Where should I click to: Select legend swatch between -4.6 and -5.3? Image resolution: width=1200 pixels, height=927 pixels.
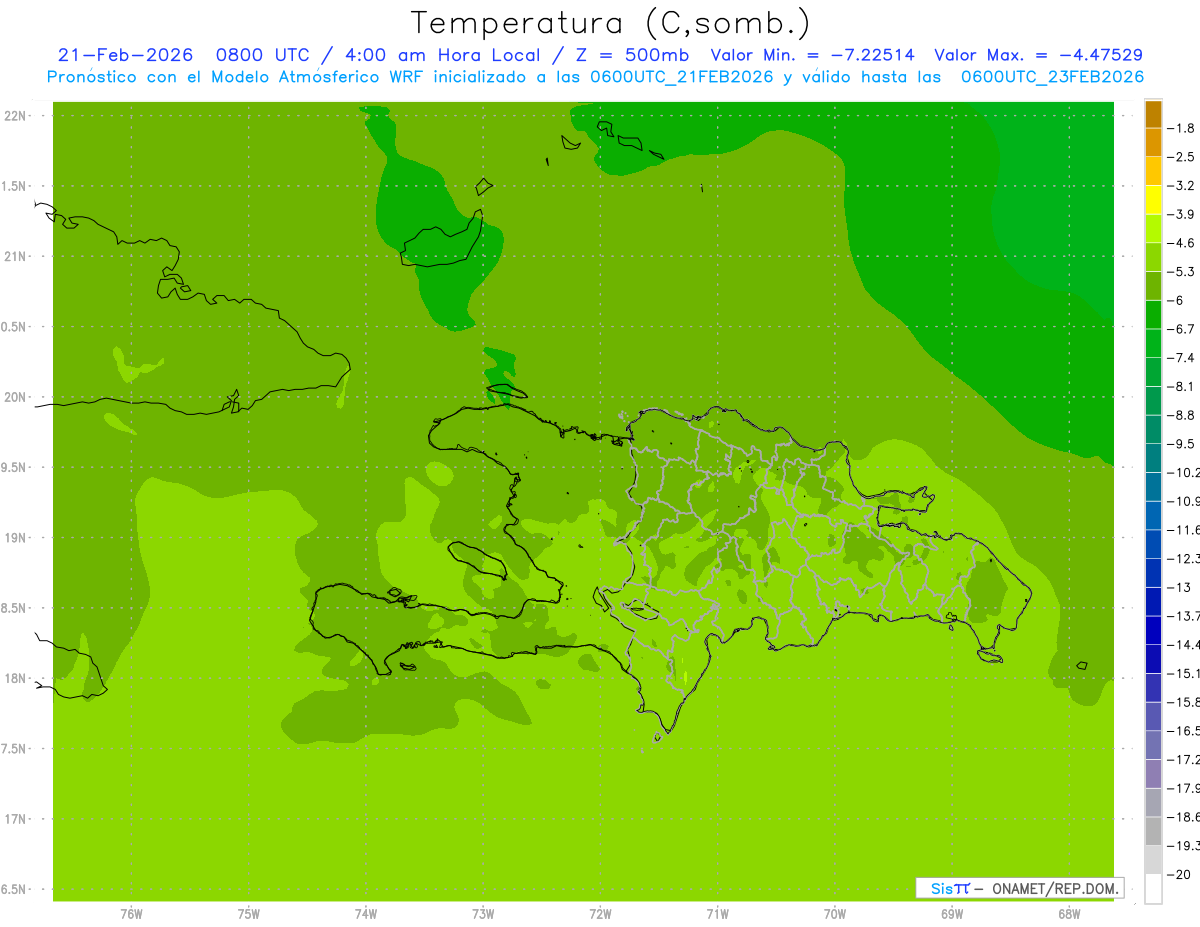(1153, 257)
